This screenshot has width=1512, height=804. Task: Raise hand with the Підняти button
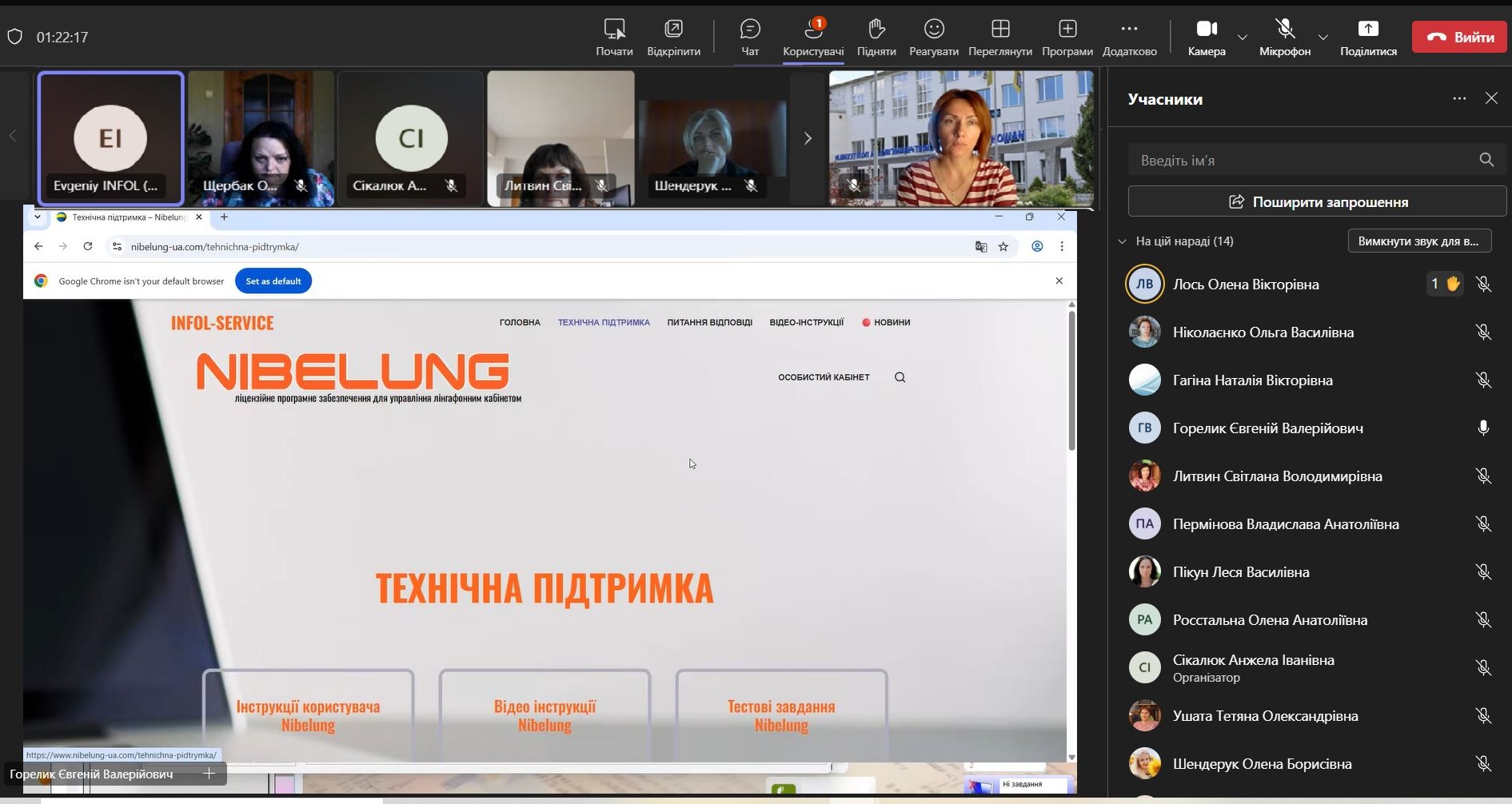tap(876, 37)
